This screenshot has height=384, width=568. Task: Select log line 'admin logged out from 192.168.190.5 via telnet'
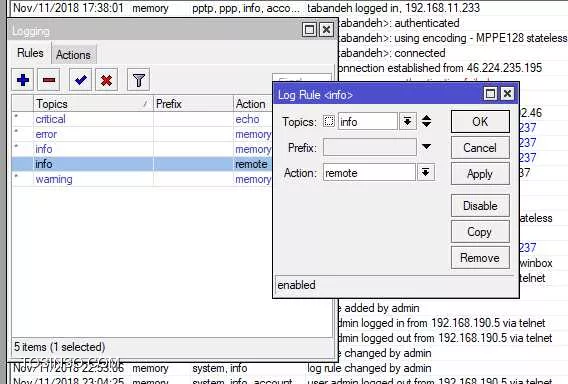(x=445, y=338)
